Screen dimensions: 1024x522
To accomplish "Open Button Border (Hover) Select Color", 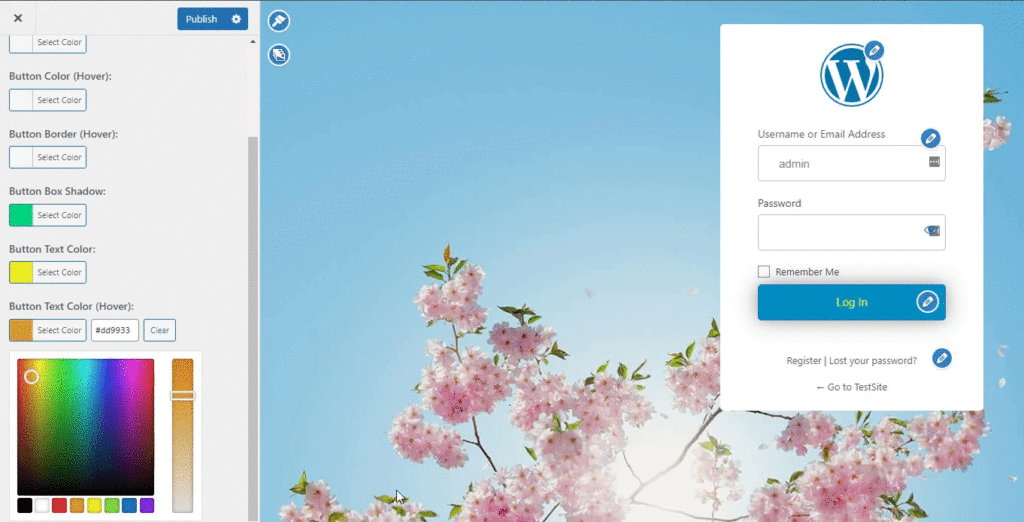I will point(48,157).
